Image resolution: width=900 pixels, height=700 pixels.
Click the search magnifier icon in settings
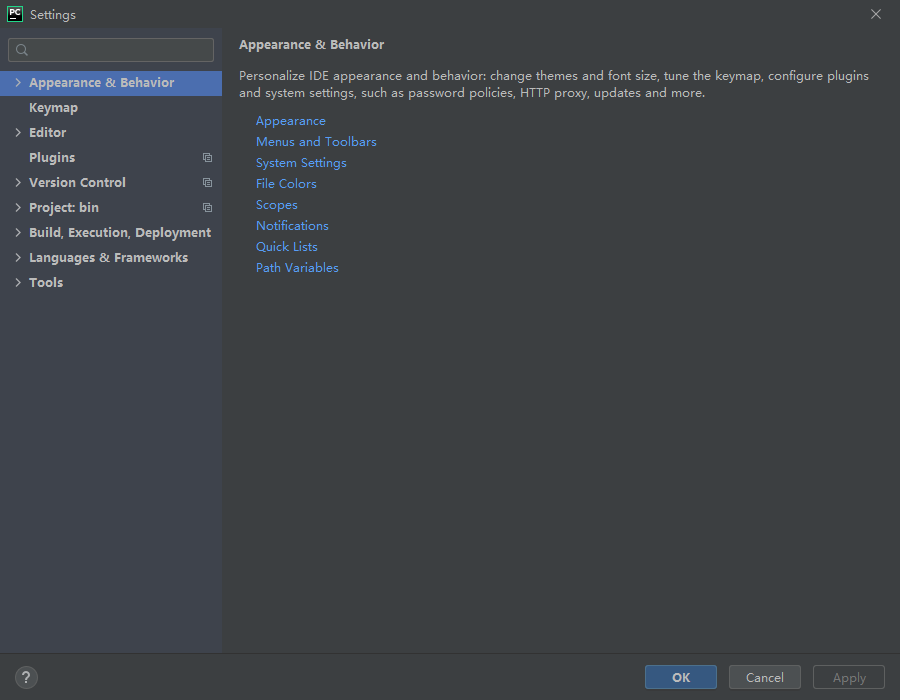point(22,50)
